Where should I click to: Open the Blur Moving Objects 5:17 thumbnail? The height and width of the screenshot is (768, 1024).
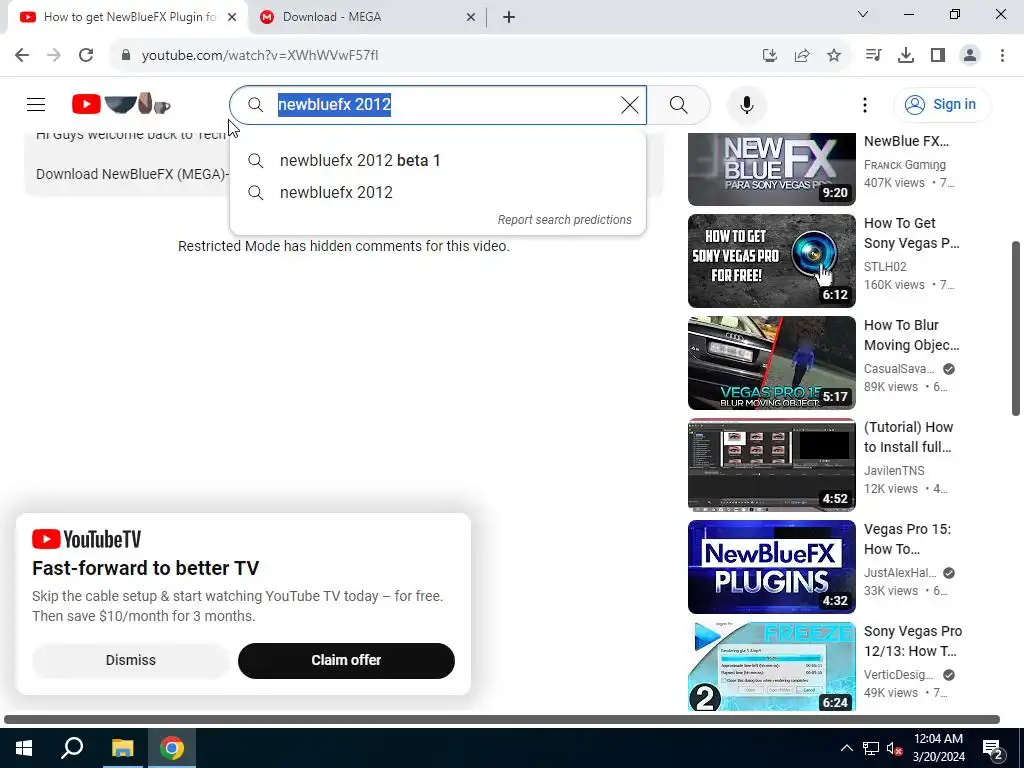point(771,362)
